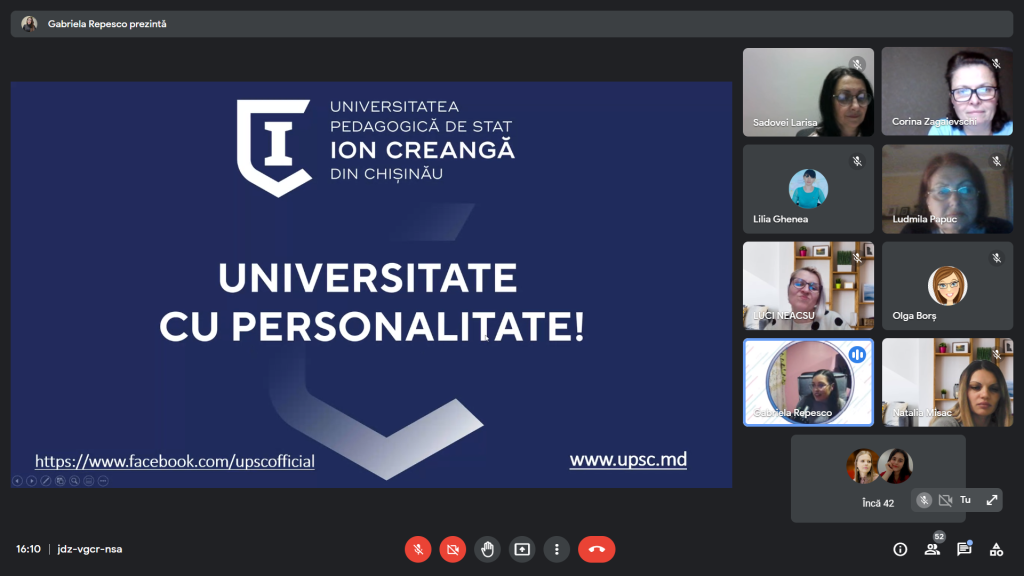Click the previous slide arrow on presentation

click(17, 481)
